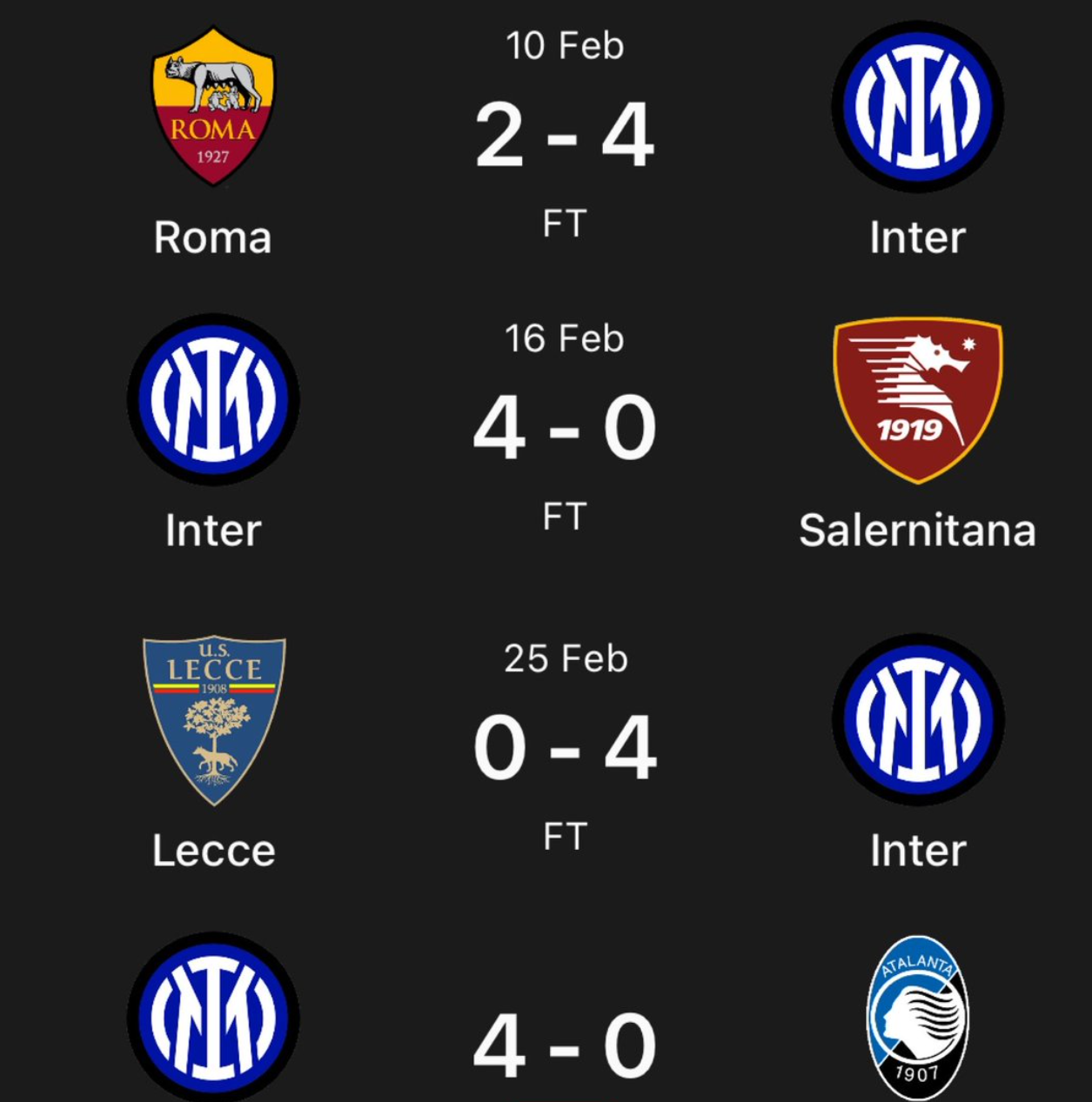
Task: Click the 10 Feb match date
Action: tap(565, 46)
